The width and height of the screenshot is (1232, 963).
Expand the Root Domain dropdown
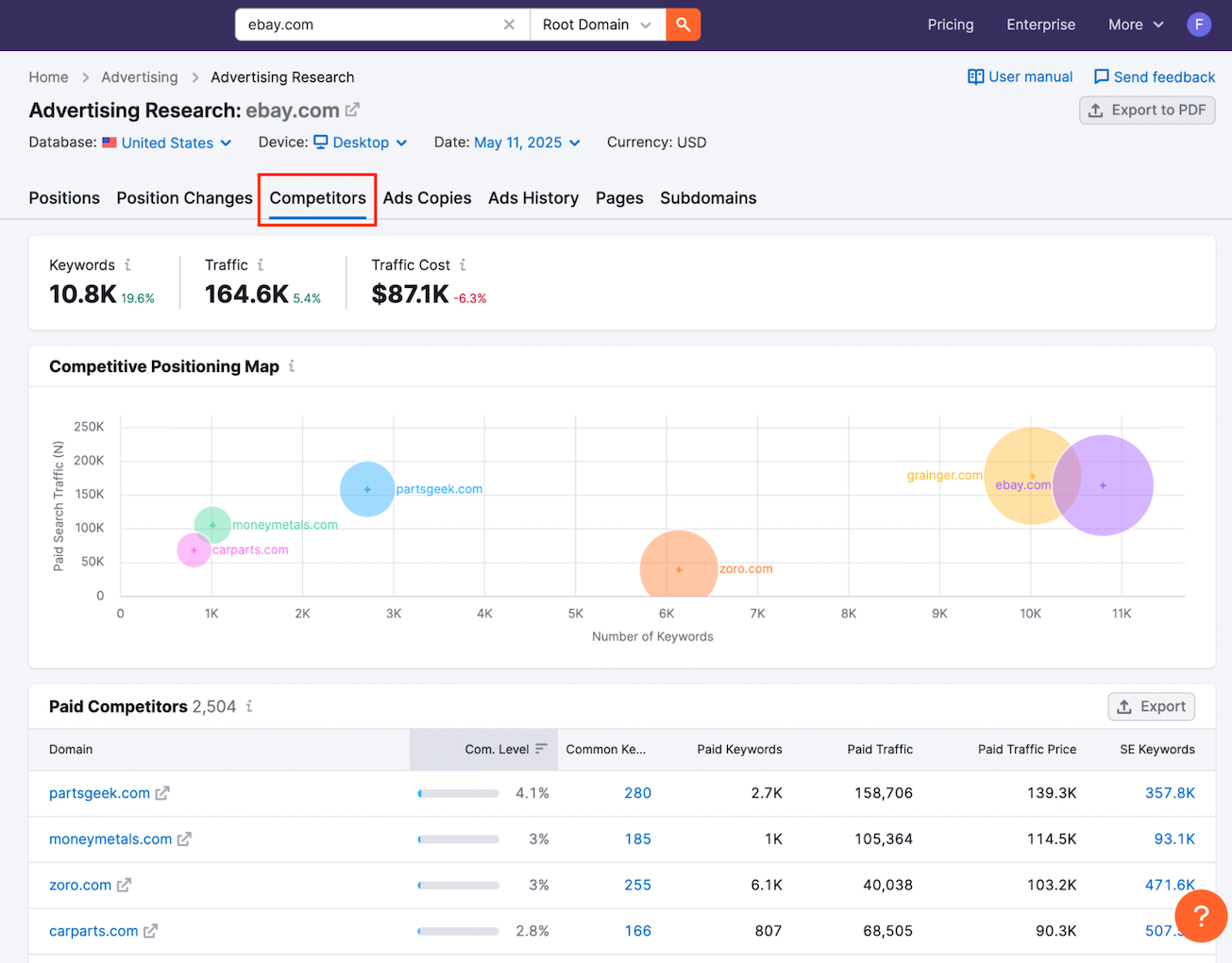pyautogui.click(x=597, y=25)
